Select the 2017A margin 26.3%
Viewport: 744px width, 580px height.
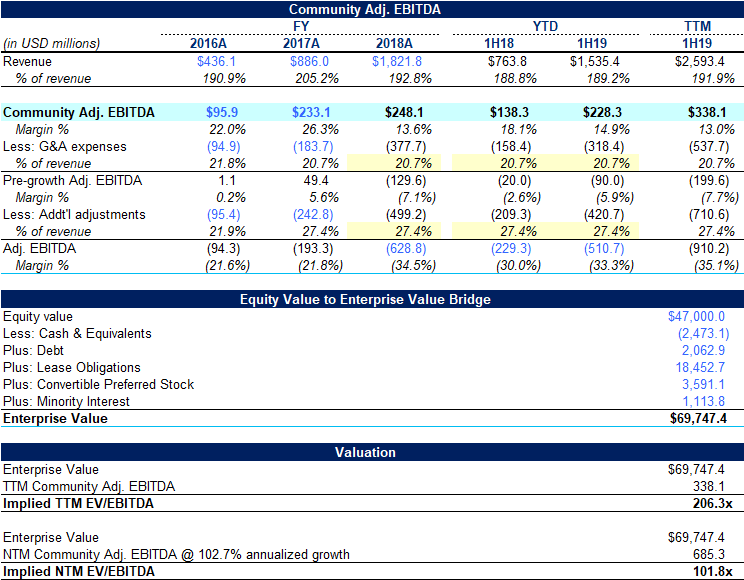click(x=321, y=130)
